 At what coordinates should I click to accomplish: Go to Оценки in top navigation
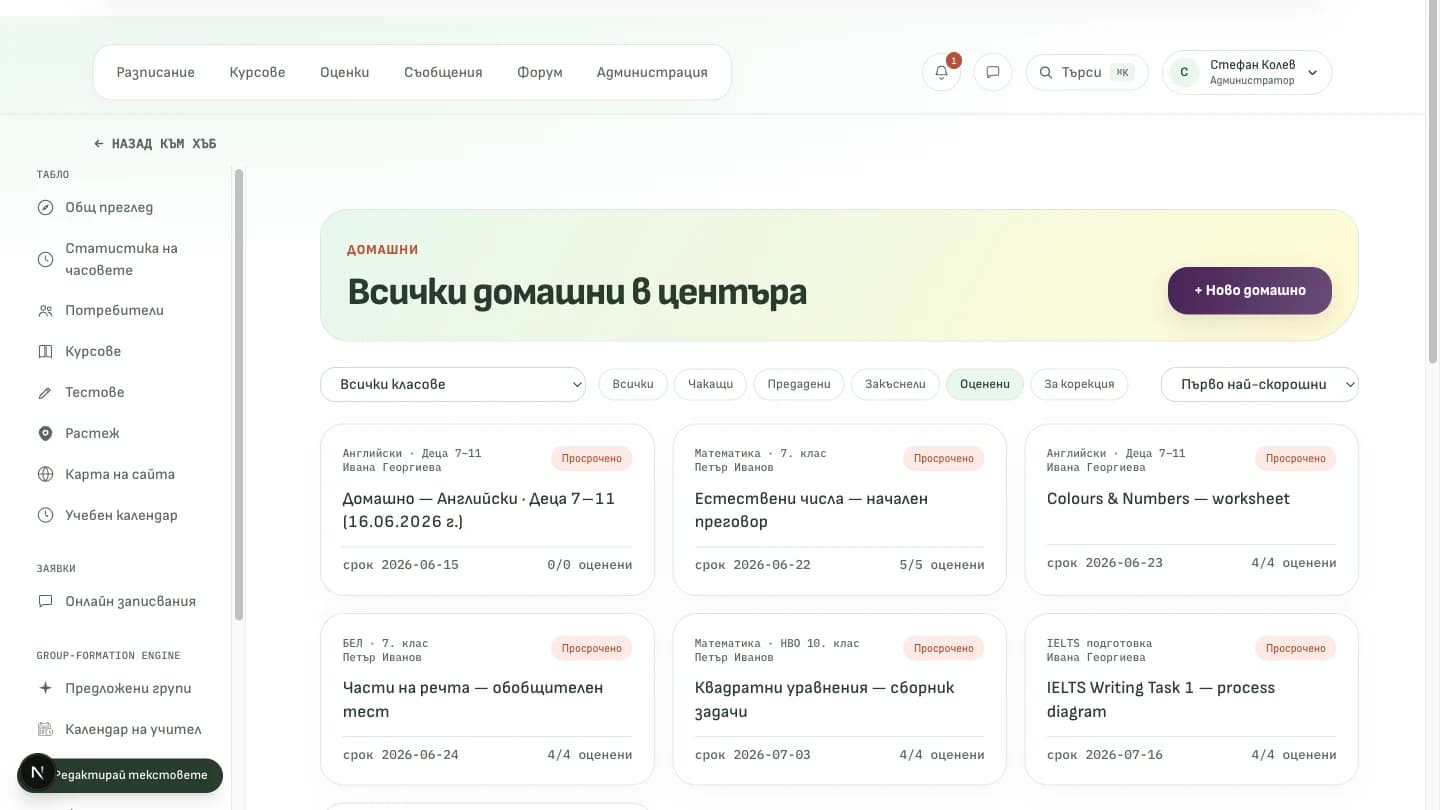345,72
